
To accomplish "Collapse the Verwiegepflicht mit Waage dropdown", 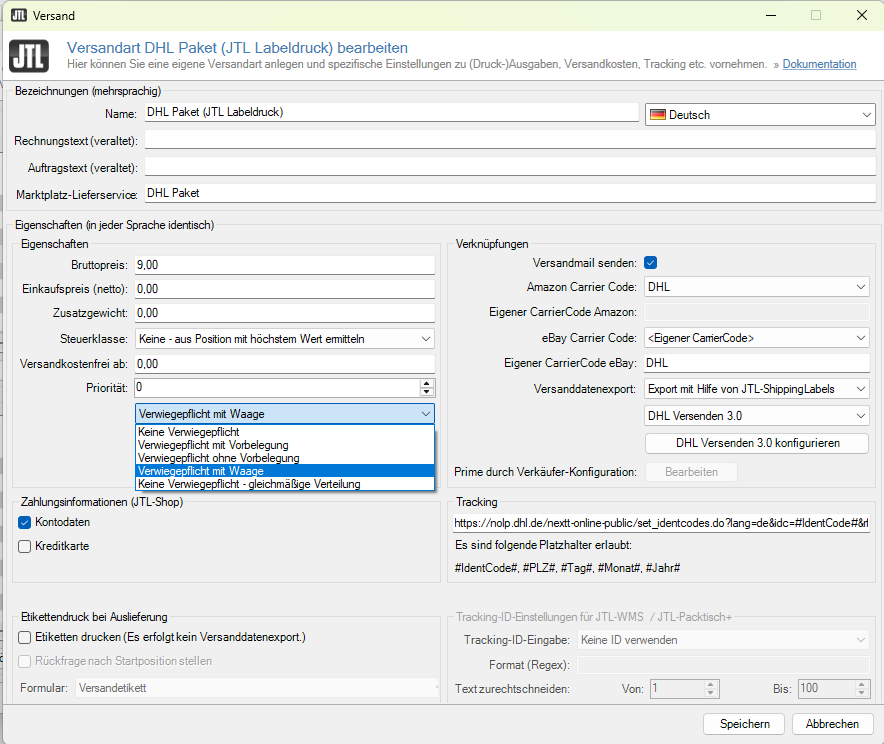I will click(x=285, y=414).
